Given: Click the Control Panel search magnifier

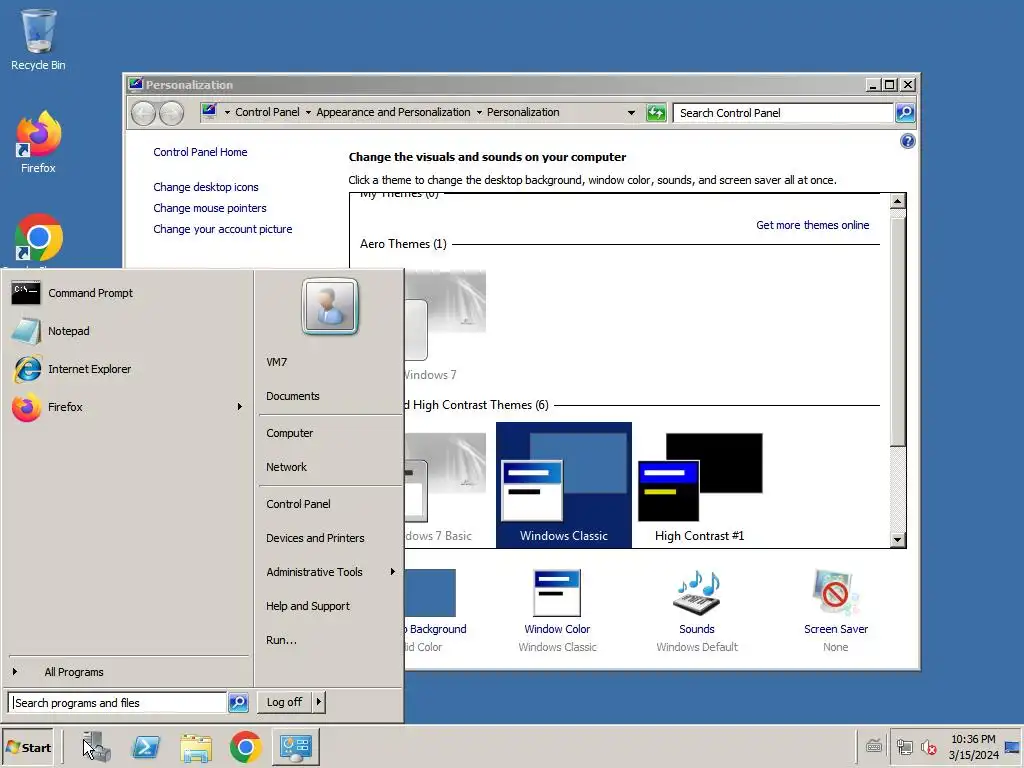Looking at the screenshot, I should click(x=905, y=113).
